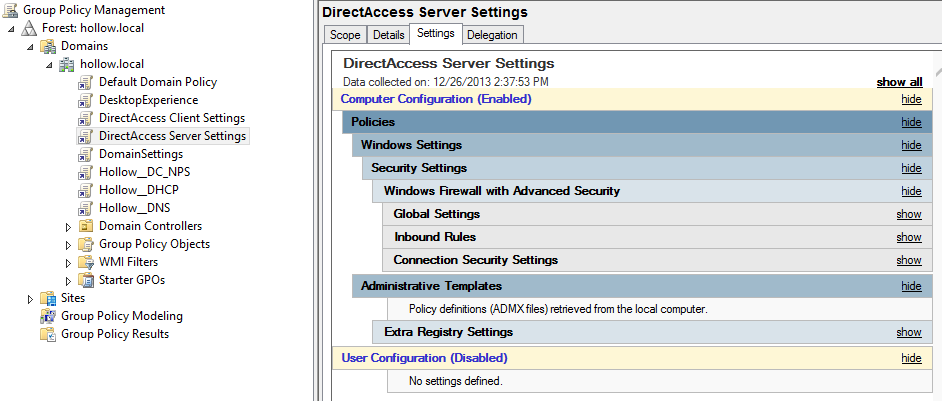The width and height of the screenshot is (942, 401).
Task: Click the Inbound Rules heading
Action: click(435, 237)
